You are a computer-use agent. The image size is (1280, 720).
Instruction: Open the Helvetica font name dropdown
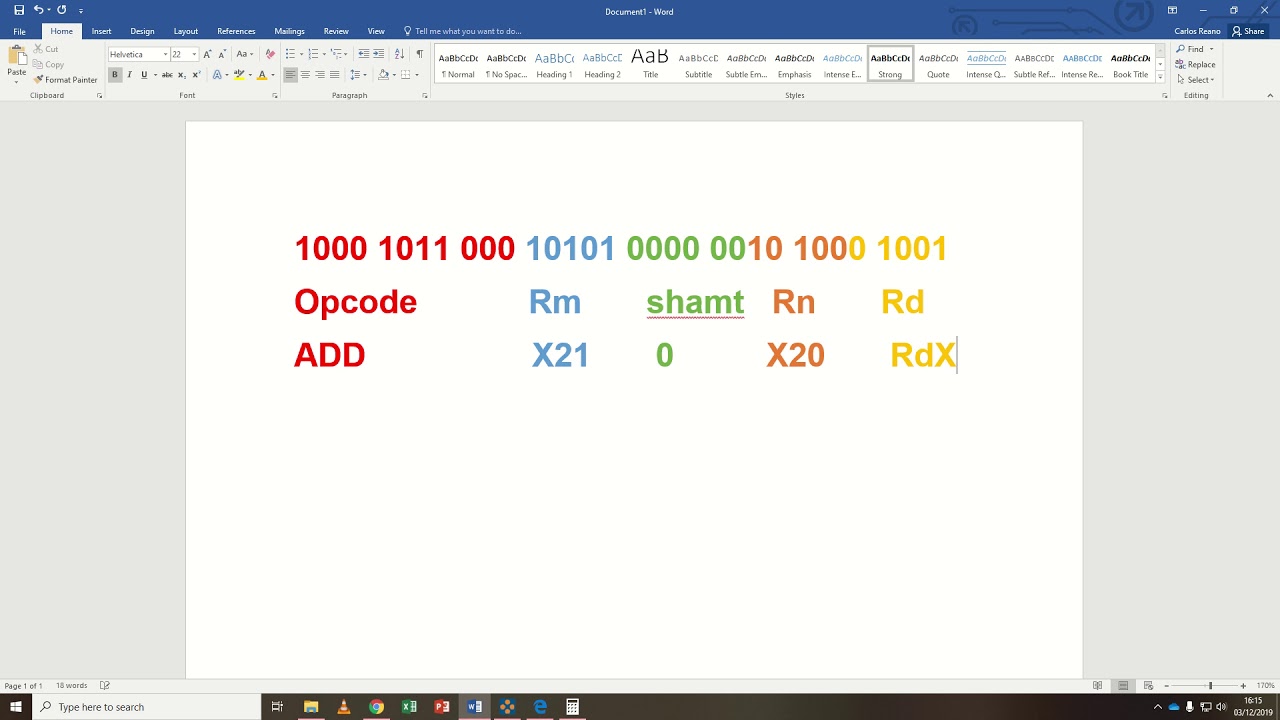(165, 54)
